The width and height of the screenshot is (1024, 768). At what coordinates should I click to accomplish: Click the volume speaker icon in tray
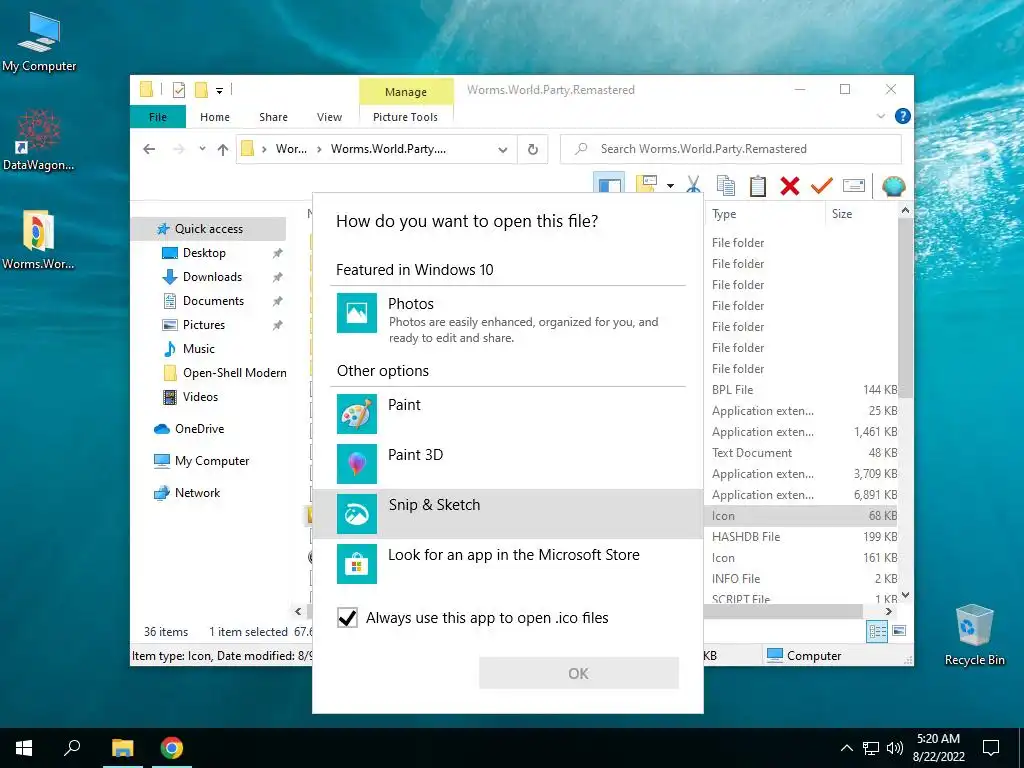(x=895, y=748)
